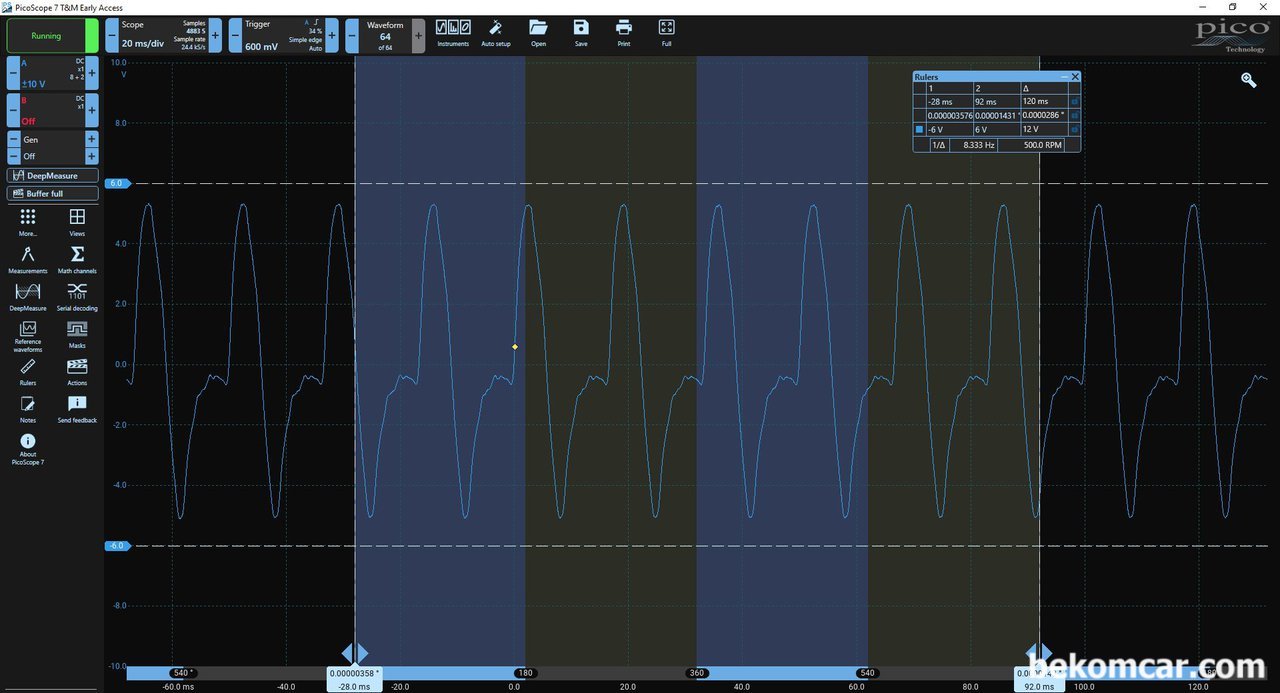Run Auto setup
Viewport: 1280px width, 693px height.
[x=495, y=33]
